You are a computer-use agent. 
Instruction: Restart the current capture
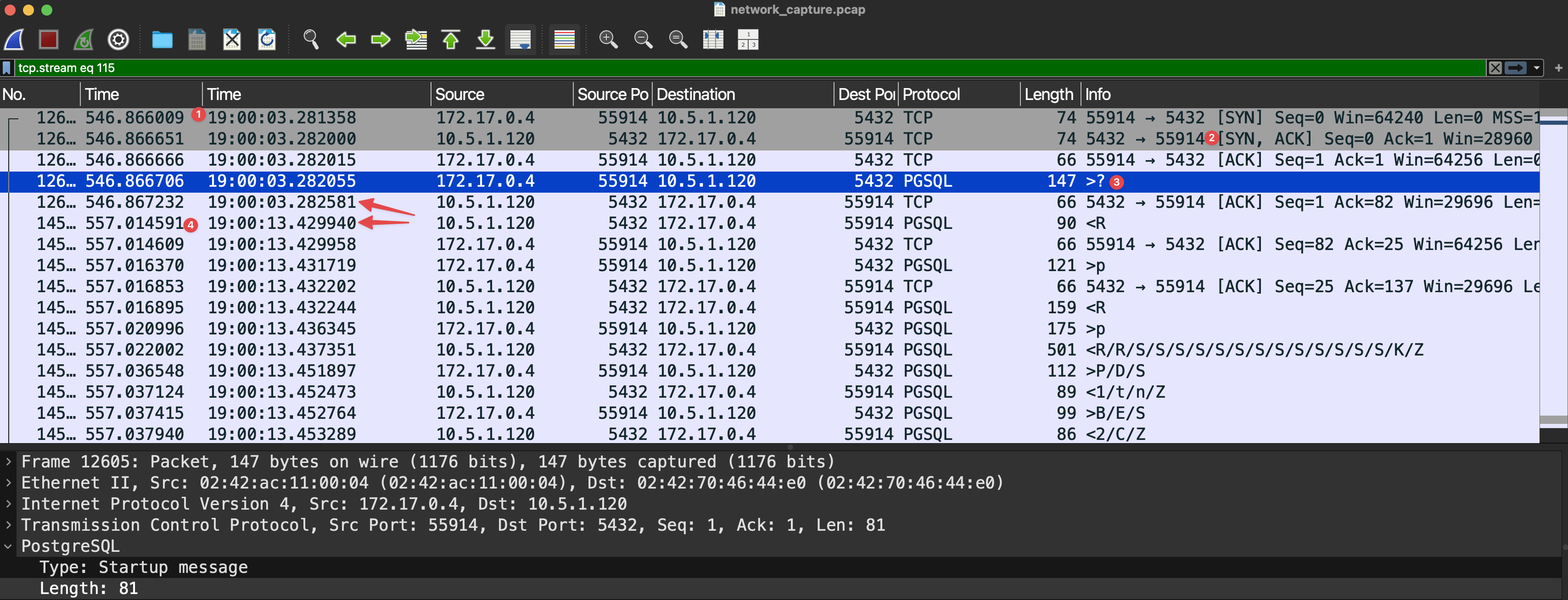point(84,39)
